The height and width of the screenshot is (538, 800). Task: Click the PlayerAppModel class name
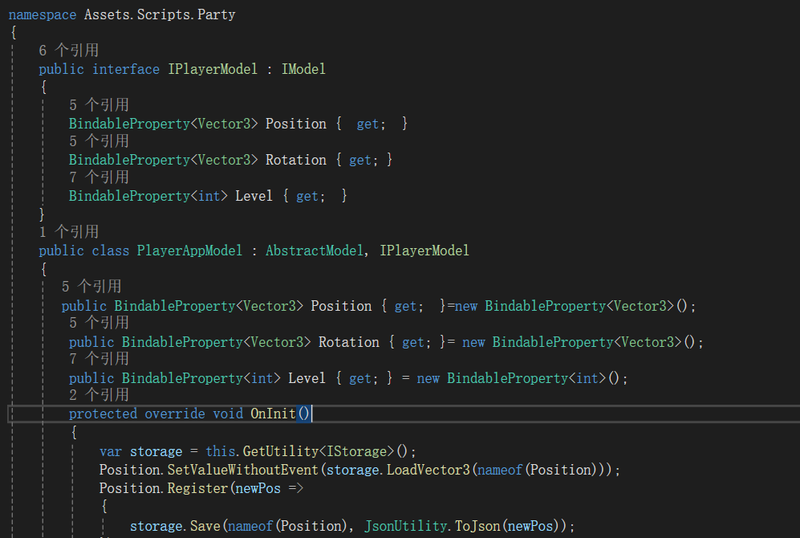point(190,251)
